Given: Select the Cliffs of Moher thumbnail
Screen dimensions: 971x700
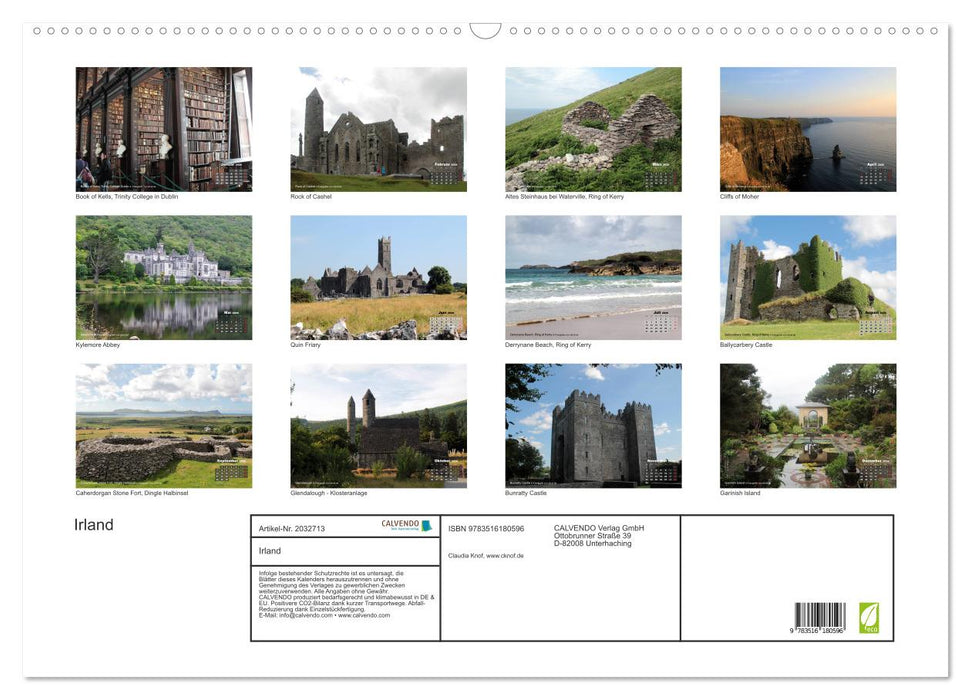Looking at the screenshot, I should pyautogui.click(x=807, y=128).
